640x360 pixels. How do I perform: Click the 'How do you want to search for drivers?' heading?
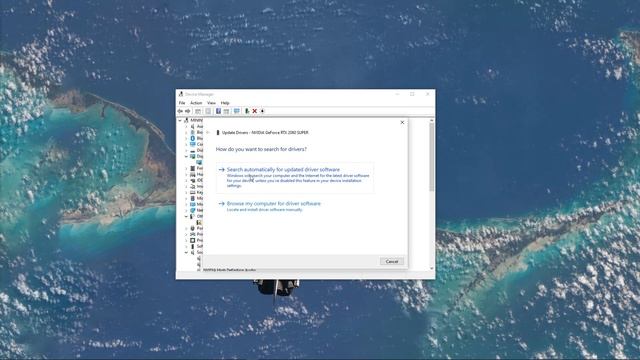pyautogui.click(x=261, y=149)
